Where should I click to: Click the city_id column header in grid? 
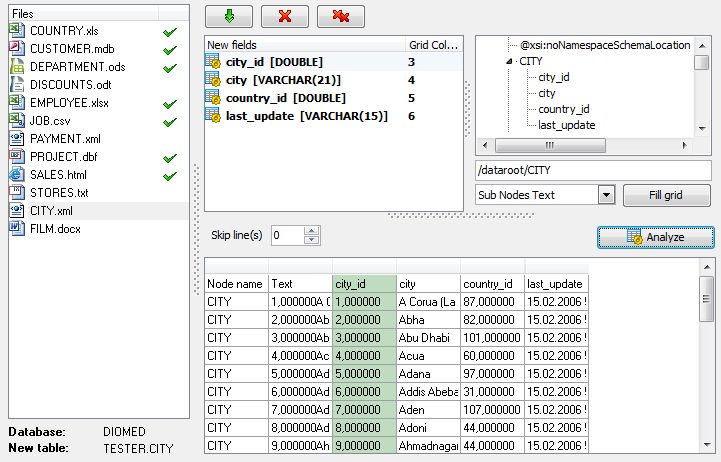coord(363,284)
